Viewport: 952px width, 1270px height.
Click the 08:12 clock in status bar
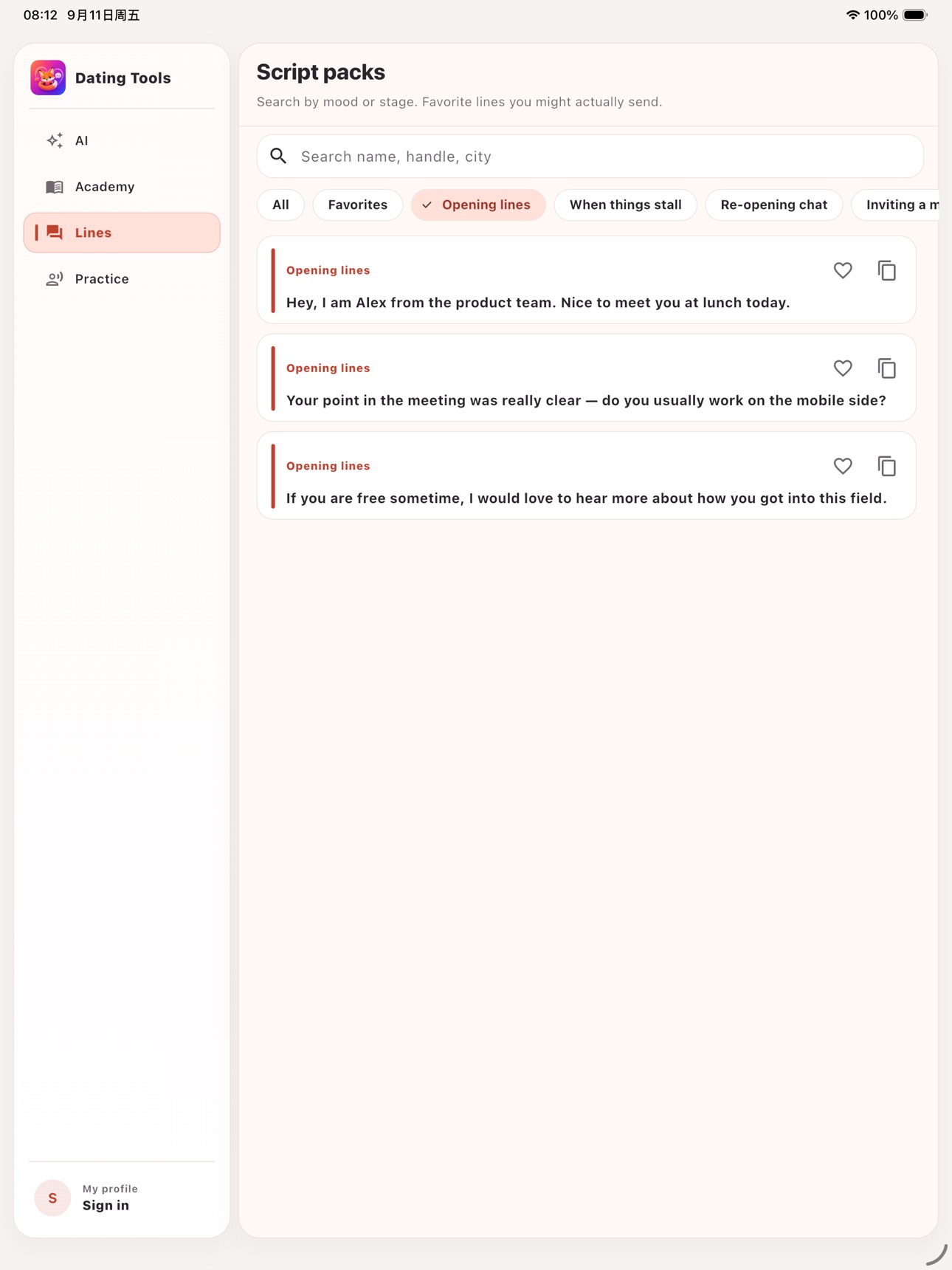click(41, 15)
